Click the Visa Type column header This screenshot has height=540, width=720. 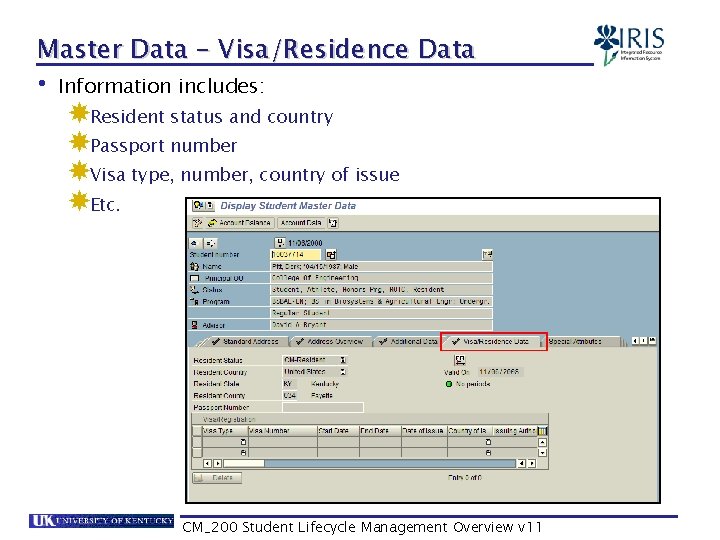[x=225, y=431]
